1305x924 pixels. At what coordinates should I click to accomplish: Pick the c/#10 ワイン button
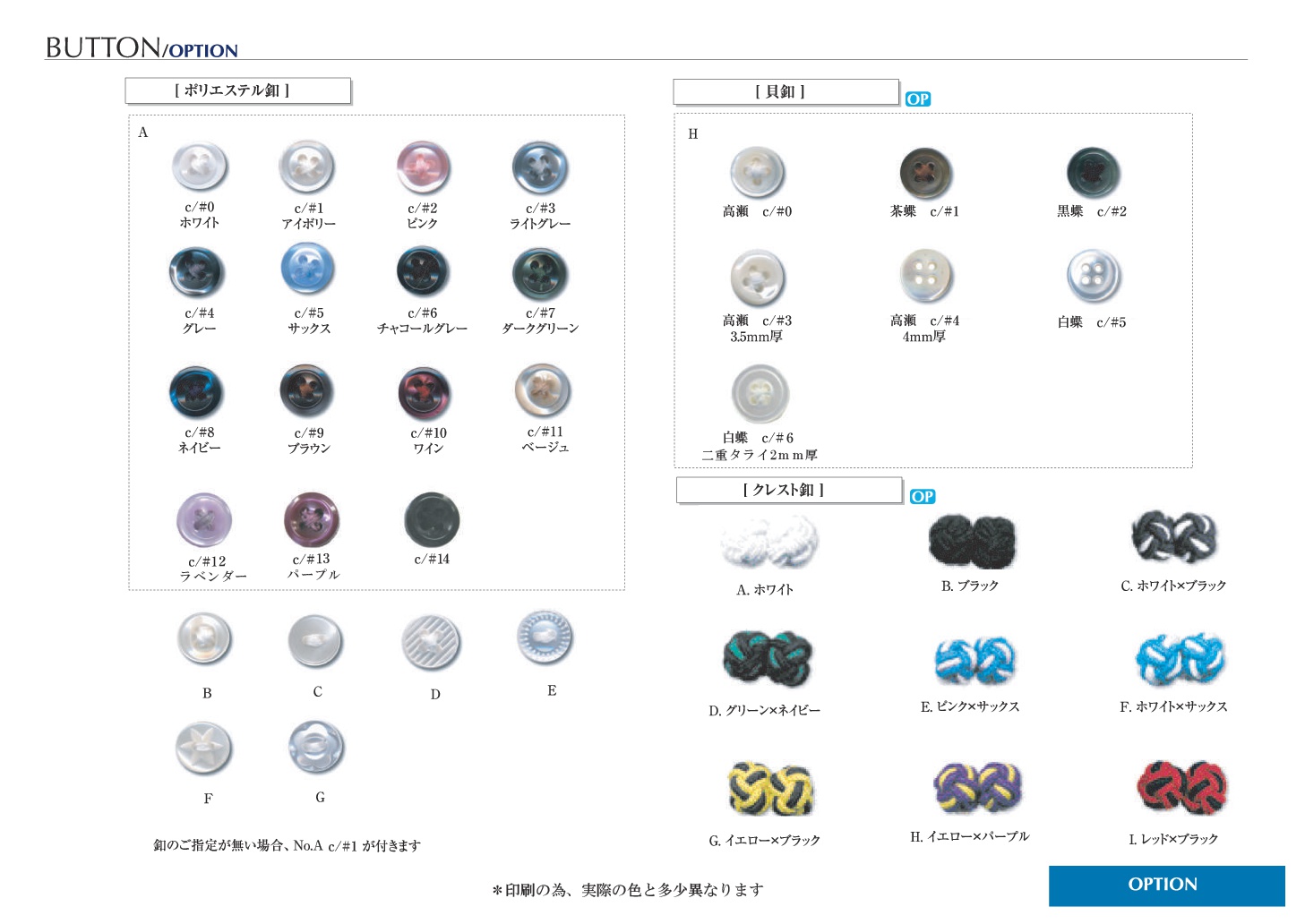(425, 393)
